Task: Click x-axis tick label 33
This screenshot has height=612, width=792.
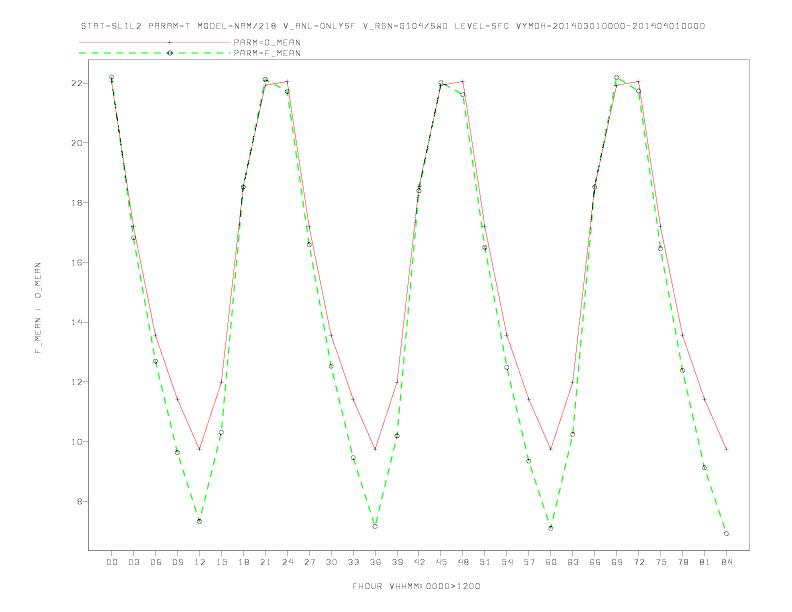Action: coord(354,562)
